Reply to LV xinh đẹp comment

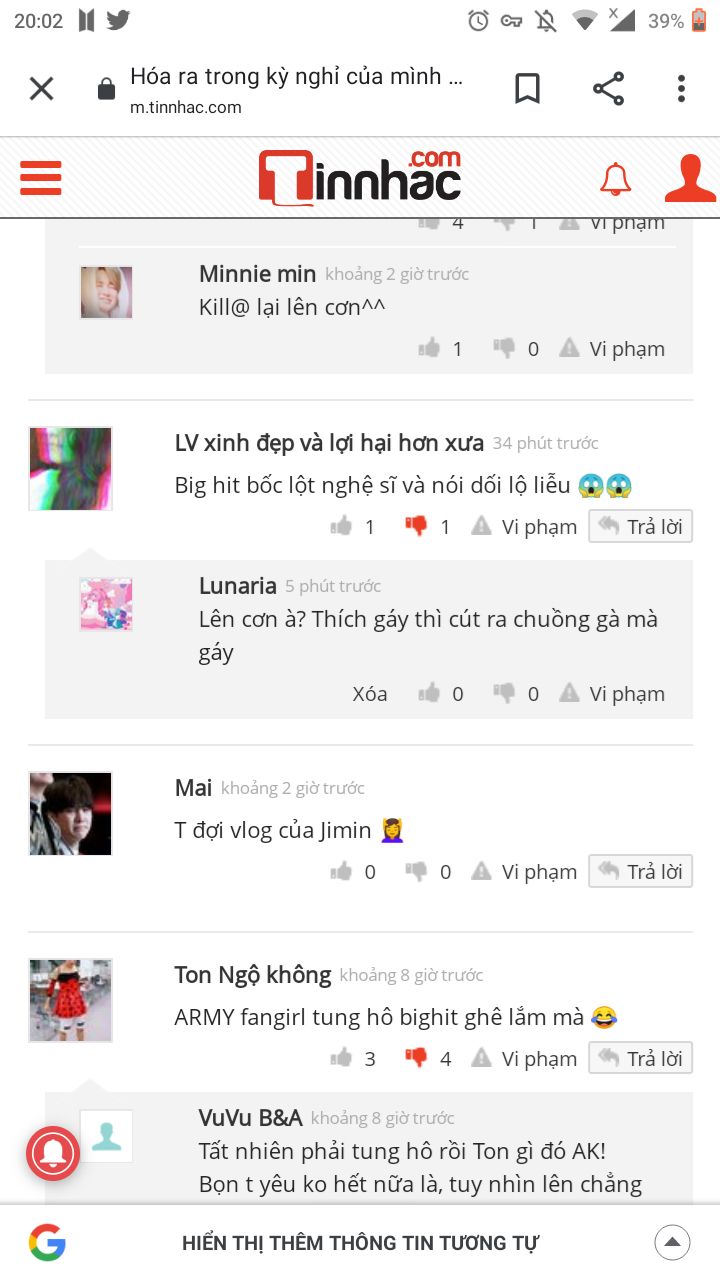pyautogui.click(x=641, y=526)
